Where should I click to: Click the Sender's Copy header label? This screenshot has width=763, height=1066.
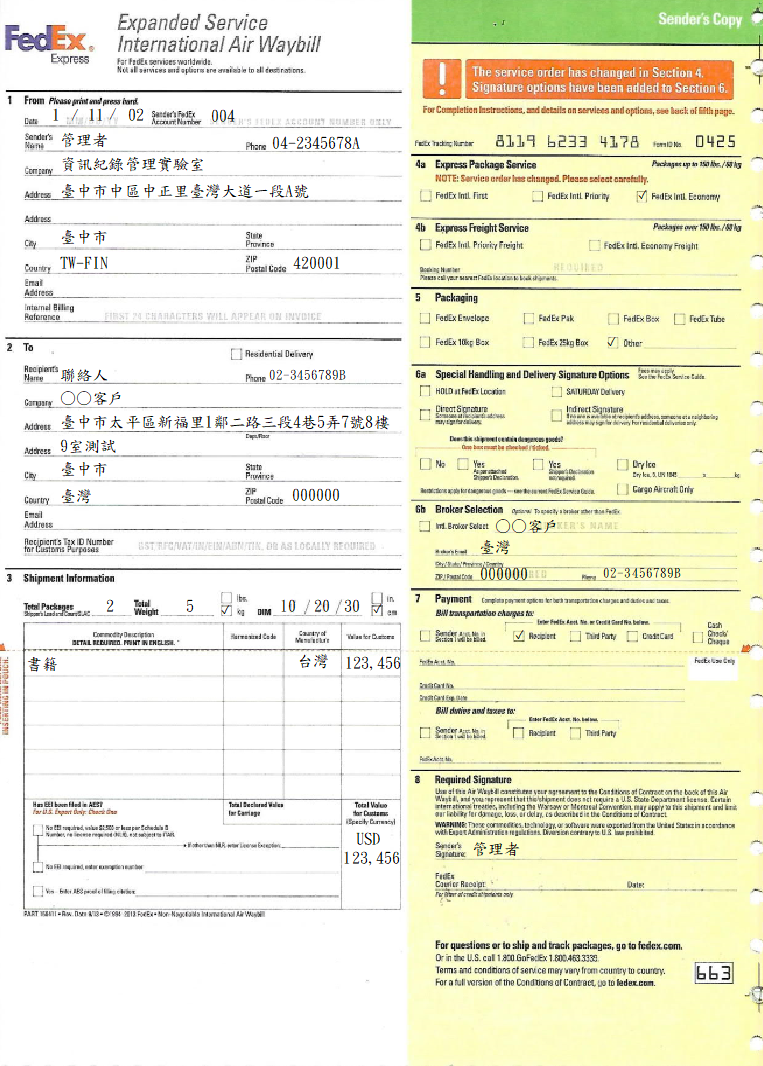[x=700, y=19]
